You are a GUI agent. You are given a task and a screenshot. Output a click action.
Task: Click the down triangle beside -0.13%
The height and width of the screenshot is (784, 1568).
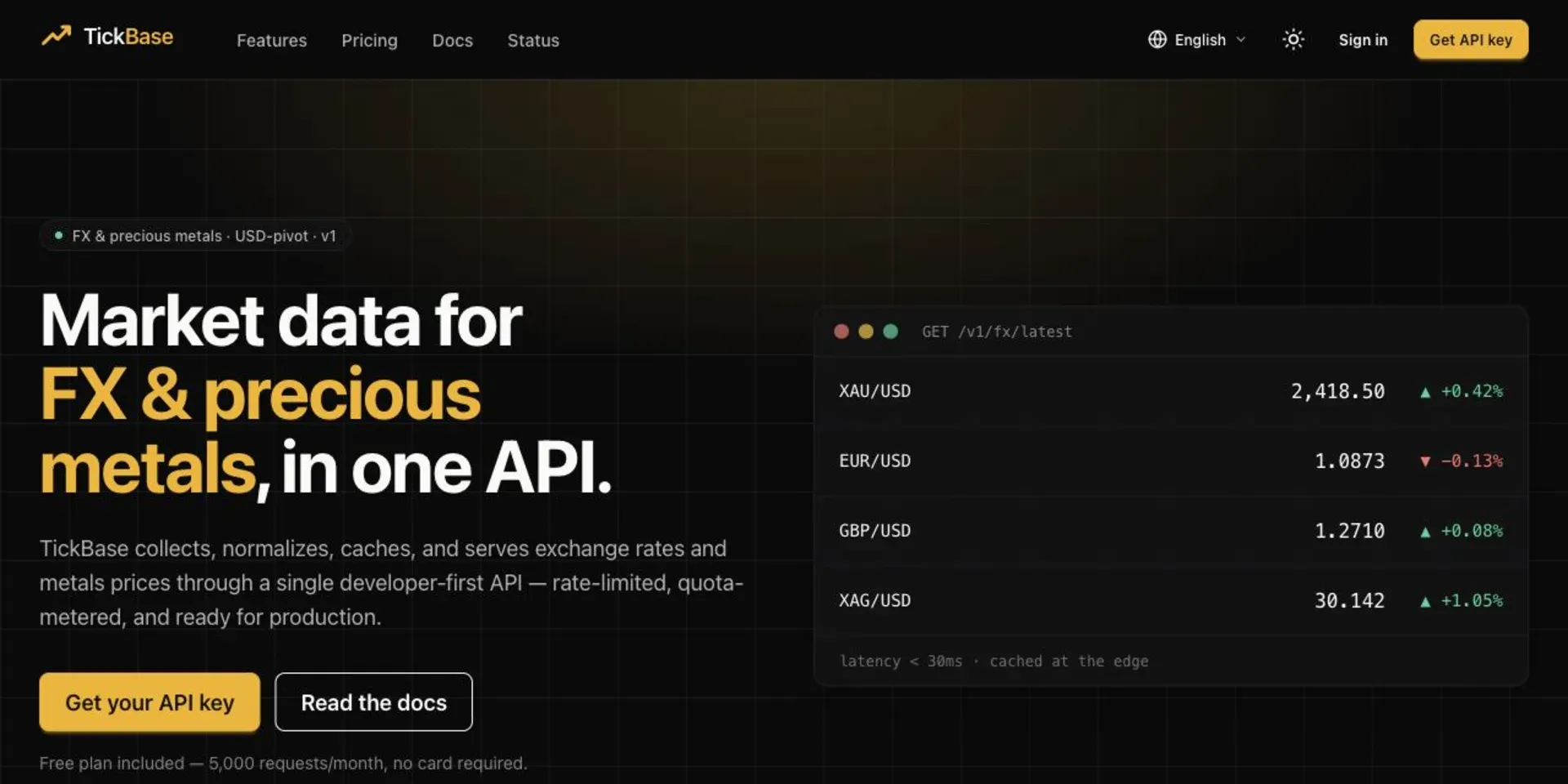(1425, 461)
